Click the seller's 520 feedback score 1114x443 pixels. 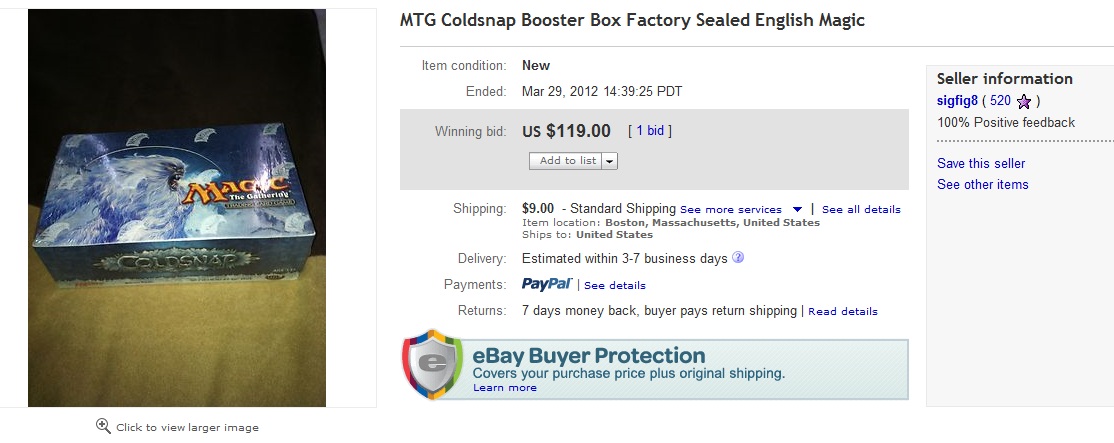1000,101
